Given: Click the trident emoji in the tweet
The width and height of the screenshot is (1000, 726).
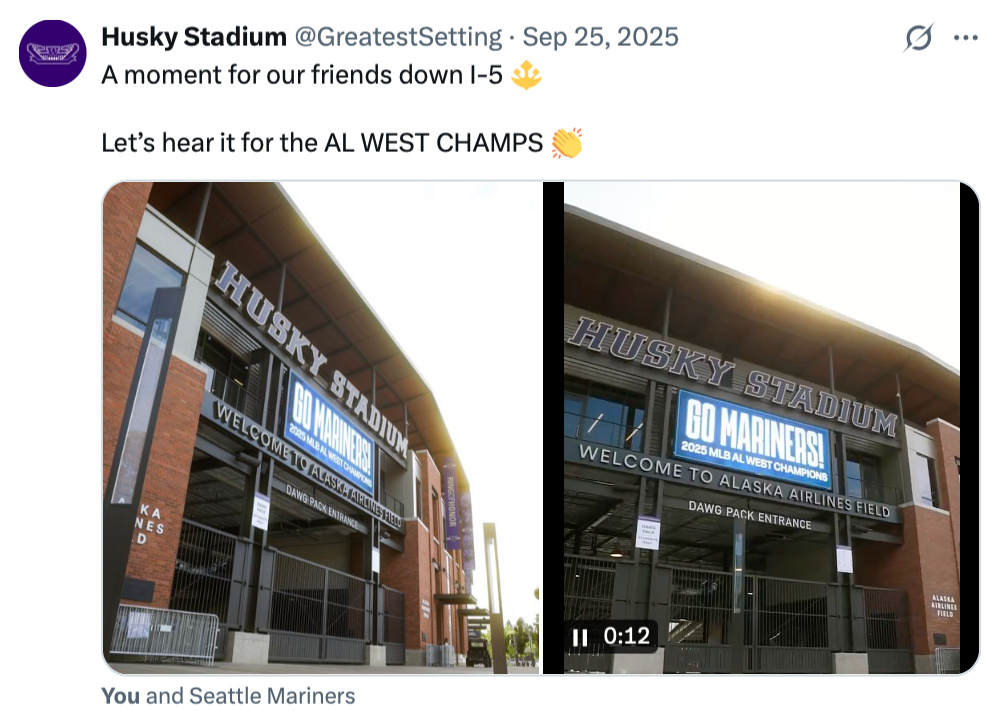Looking at the screenshot, I should coord(526,76).
